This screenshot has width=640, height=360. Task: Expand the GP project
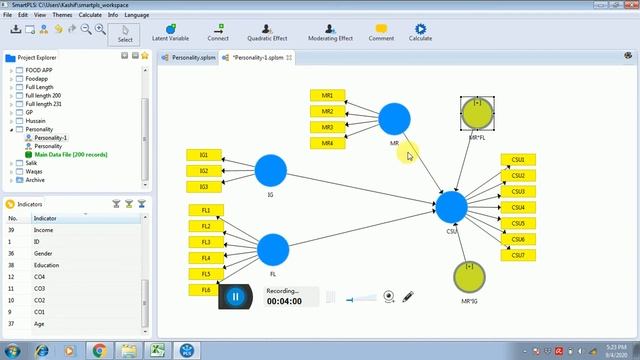click(11, 113)
